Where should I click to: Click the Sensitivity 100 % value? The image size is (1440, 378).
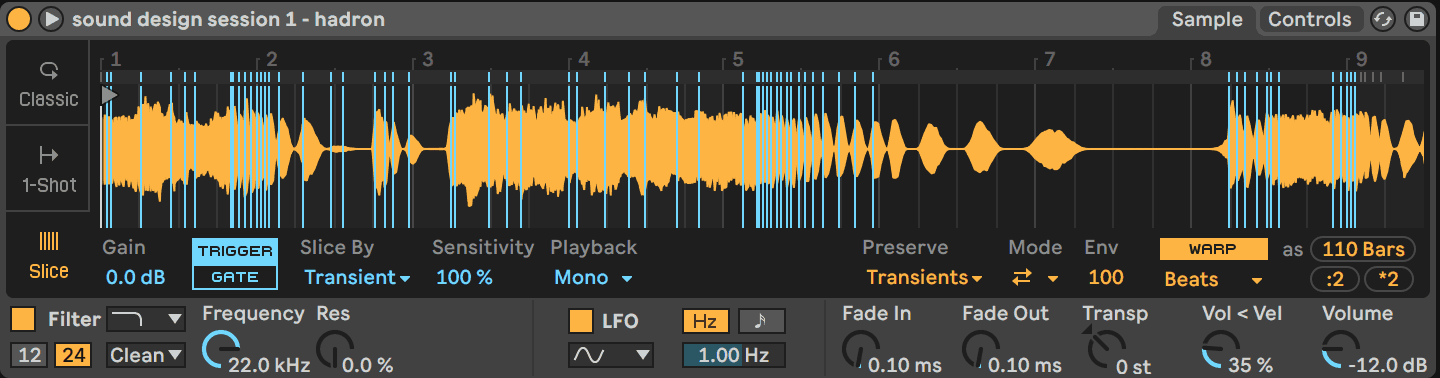tap(464, 277)
